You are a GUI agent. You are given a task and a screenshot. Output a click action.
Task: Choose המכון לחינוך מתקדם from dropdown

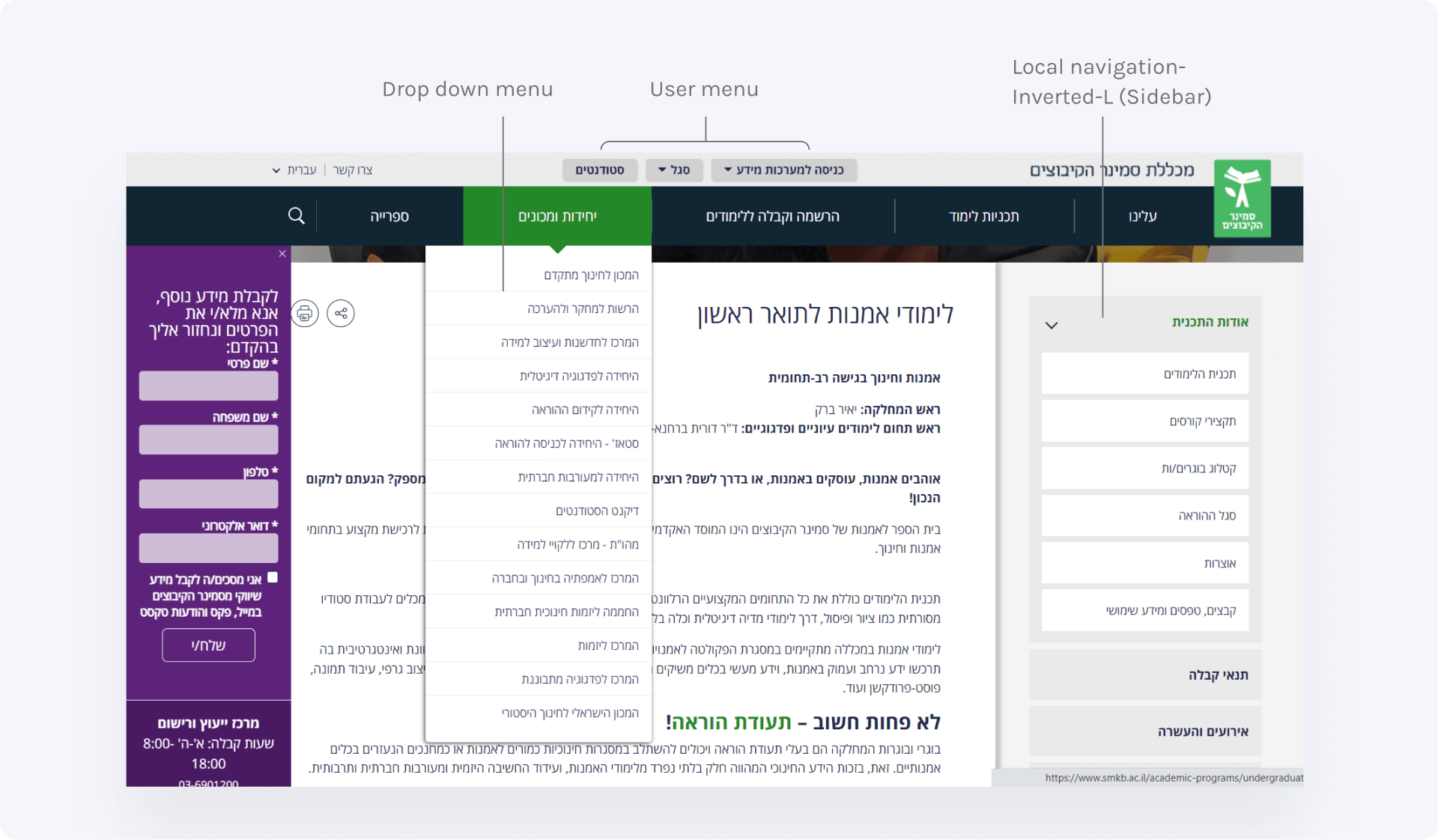539,275
